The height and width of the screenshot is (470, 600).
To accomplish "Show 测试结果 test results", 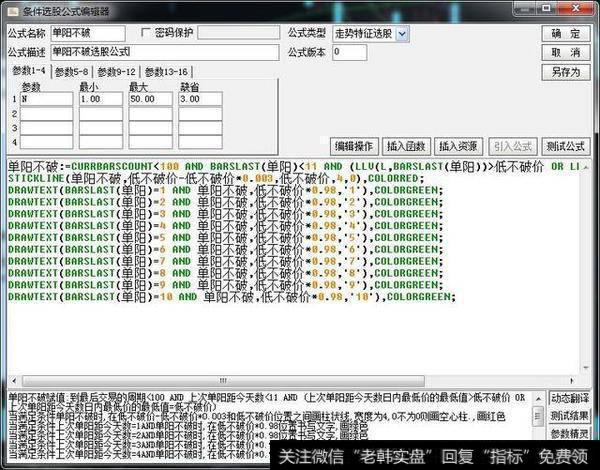I will pyautogui.click(x=571, y=416).
